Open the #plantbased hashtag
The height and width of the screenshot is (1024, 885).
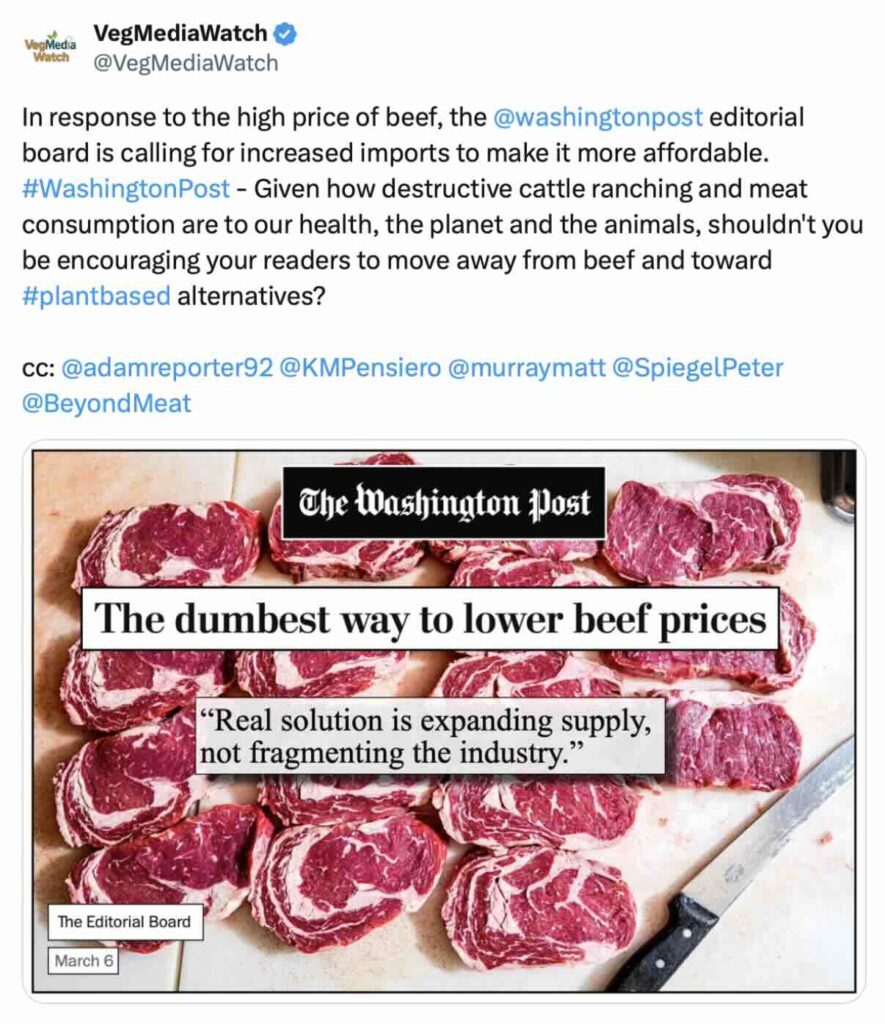click(96, 296)
